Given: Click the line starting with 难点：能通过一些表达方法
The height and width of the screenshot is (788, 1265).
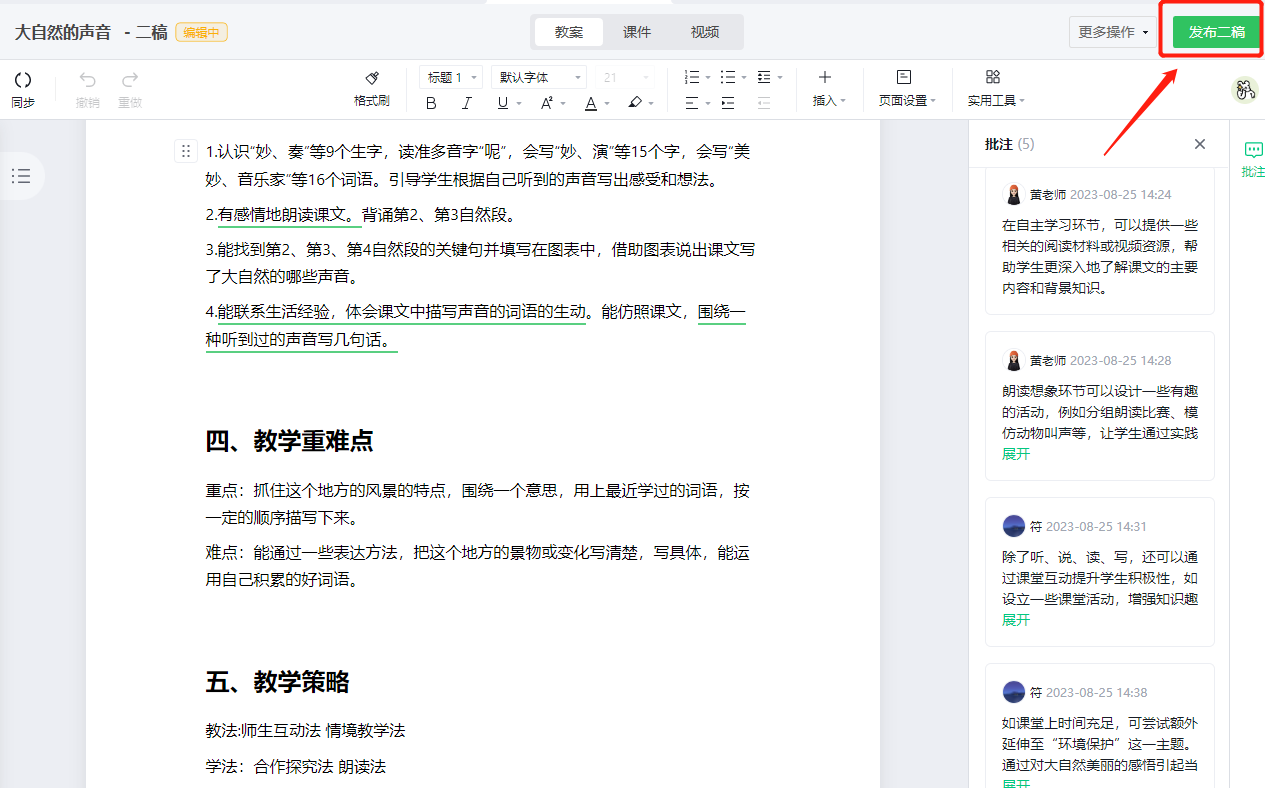Looking at the screenshot, I should click(x=478, y=553).
